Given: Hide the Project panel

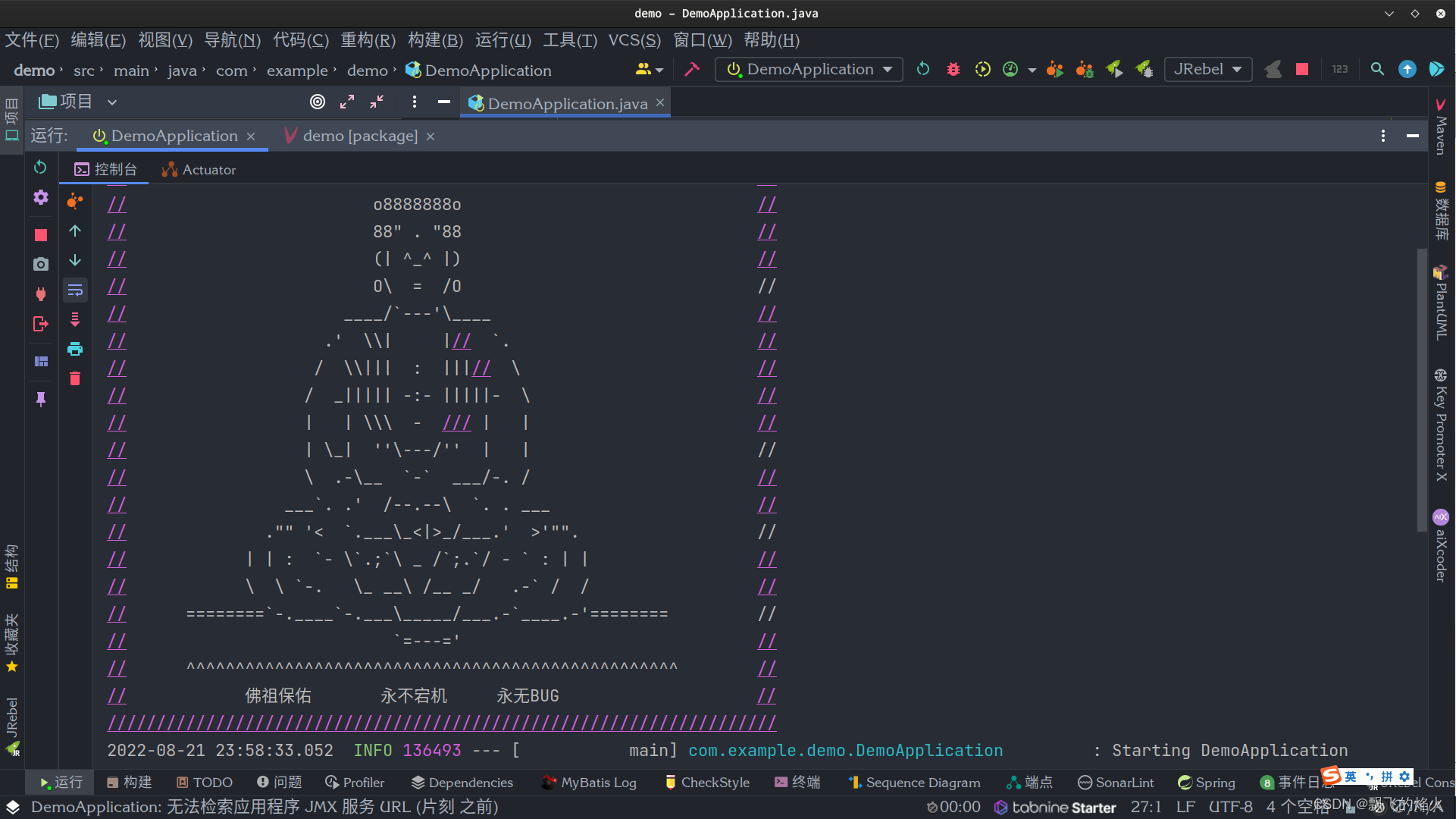Looking at the screenshot, I should (444, 102).
